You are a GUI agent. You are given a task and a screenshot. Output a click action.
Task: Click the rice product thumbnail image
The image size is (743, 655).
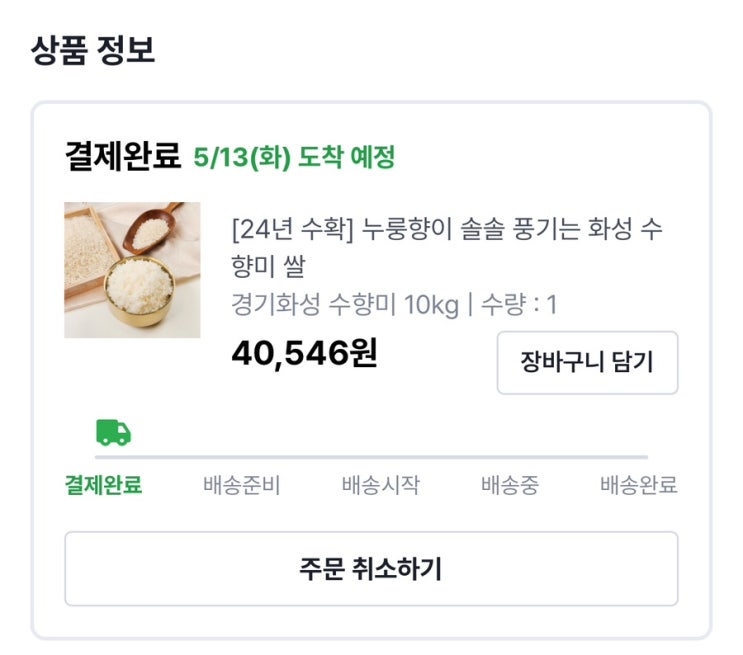(x=132, y=270)
